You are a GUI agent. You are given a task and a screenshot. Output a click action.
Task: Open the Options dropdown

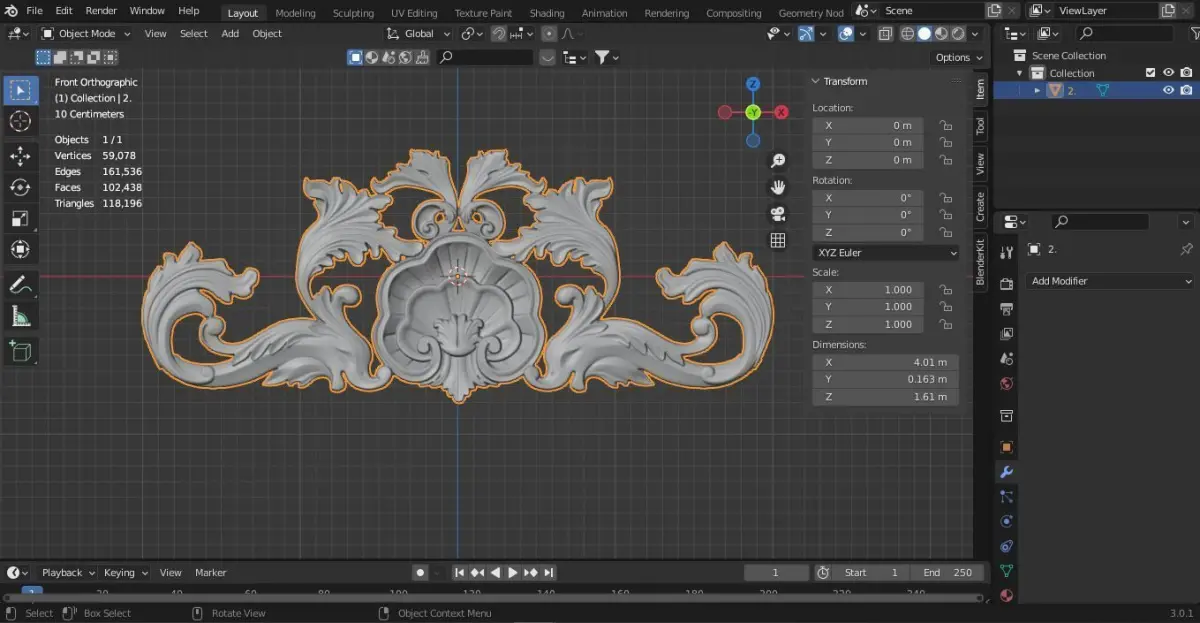point(958,57)
